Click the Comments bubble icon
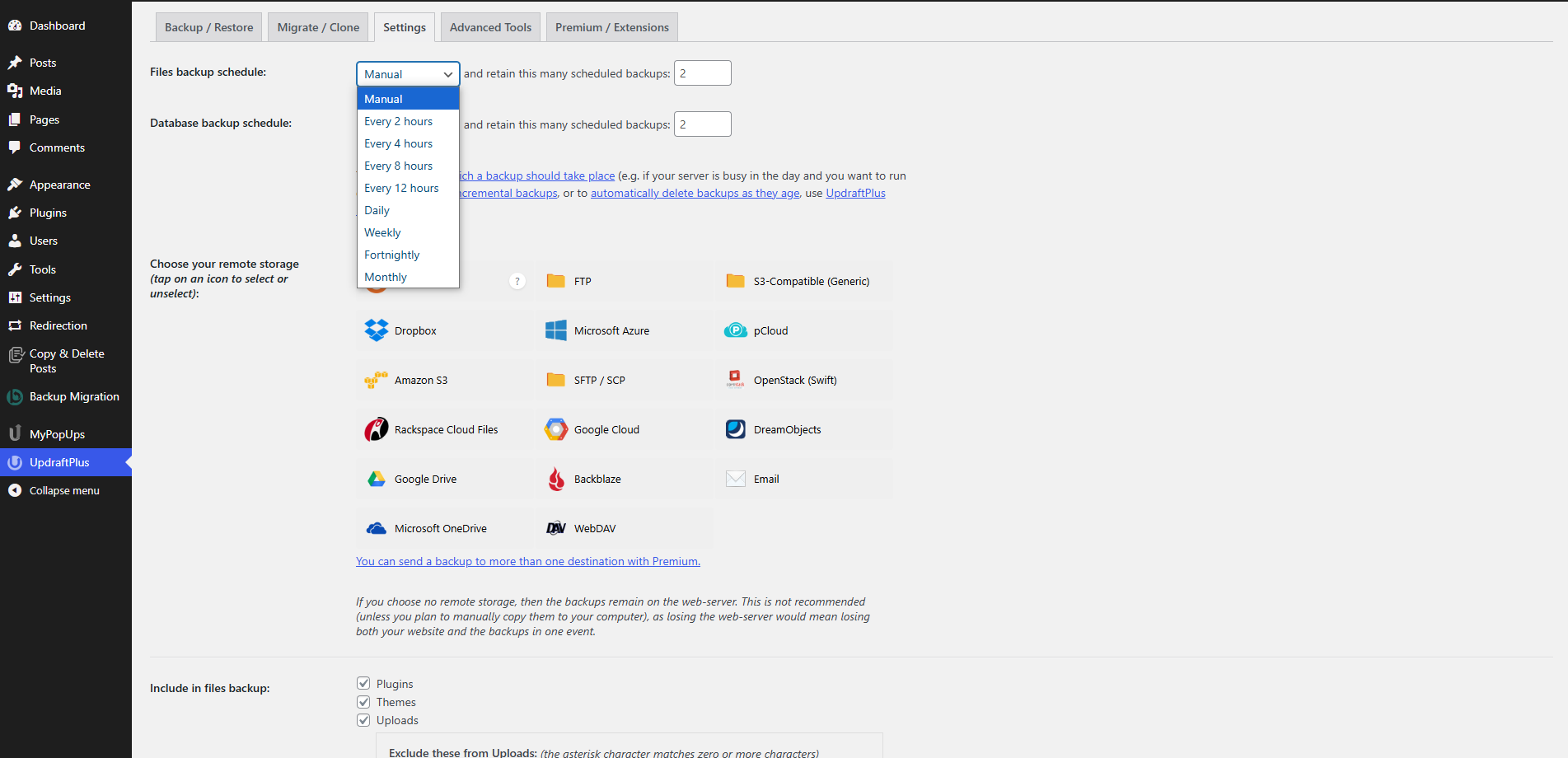The width and height of the screenshot is (1568, 758). click(15, 147)
